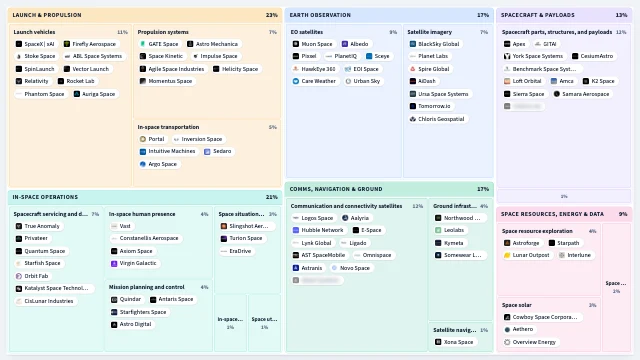Screen dimensions: 640x360
Task: Expand the narrow Space... 2% tile
Action: tap(616, 287)
